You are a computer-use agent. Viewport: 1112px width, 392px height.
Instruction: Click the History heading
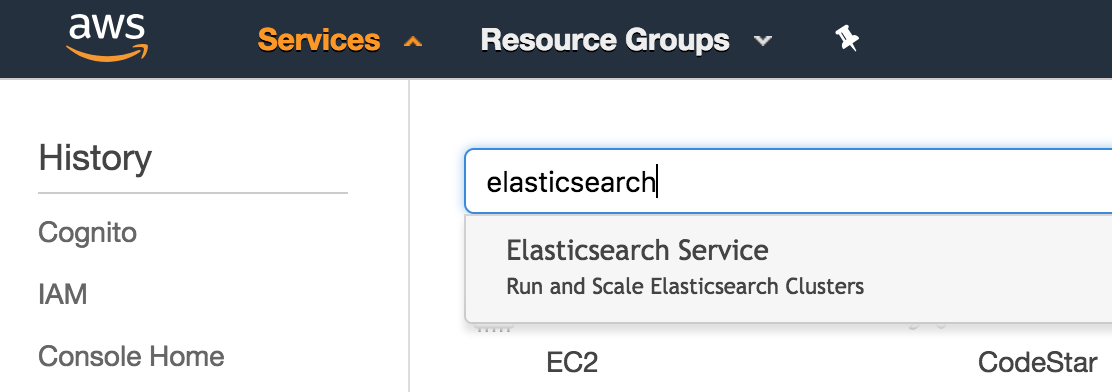pyautogui.click(x=95, y=158)
